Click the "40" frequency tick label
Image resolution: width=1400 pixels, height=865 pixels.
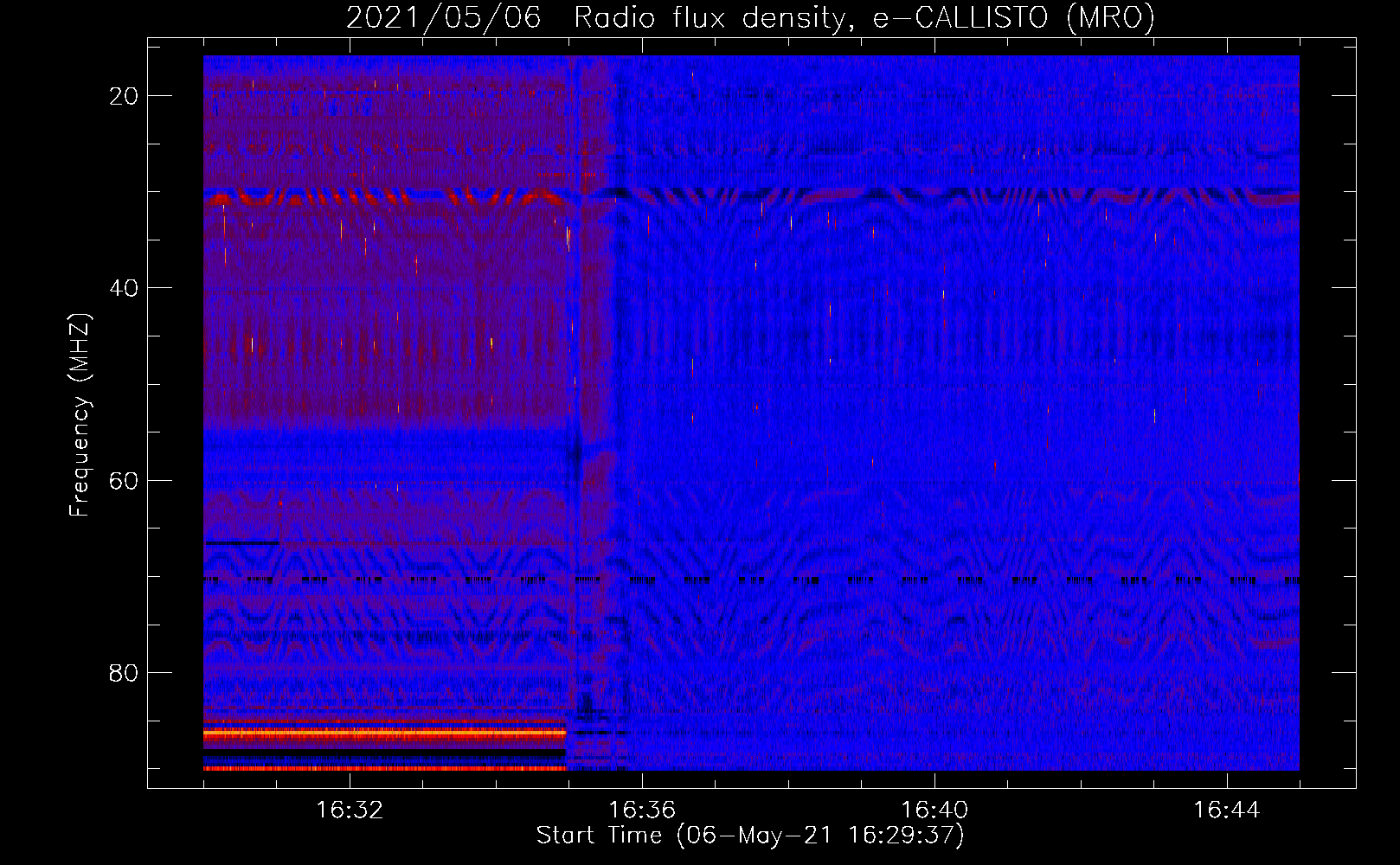point(124,288)
